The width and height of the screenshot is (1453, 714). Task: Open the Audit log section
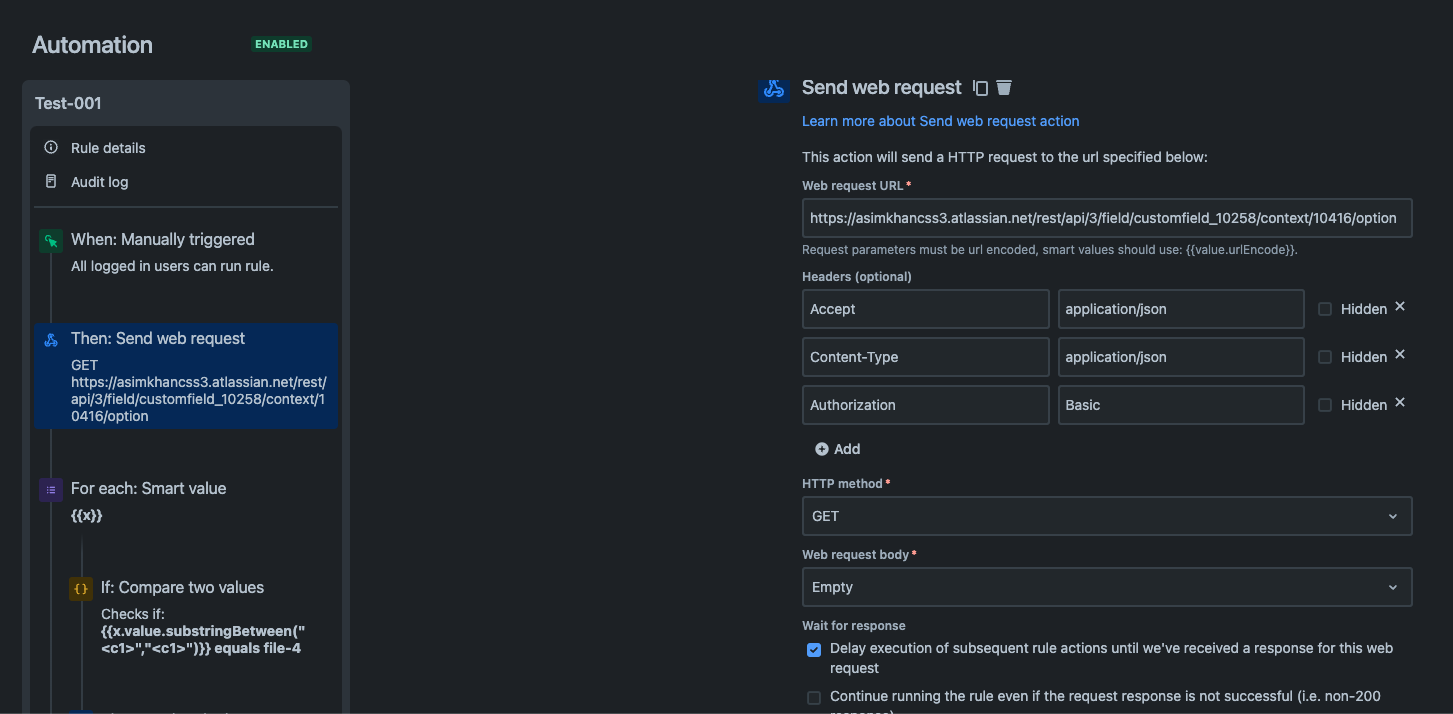click(98, 181)
